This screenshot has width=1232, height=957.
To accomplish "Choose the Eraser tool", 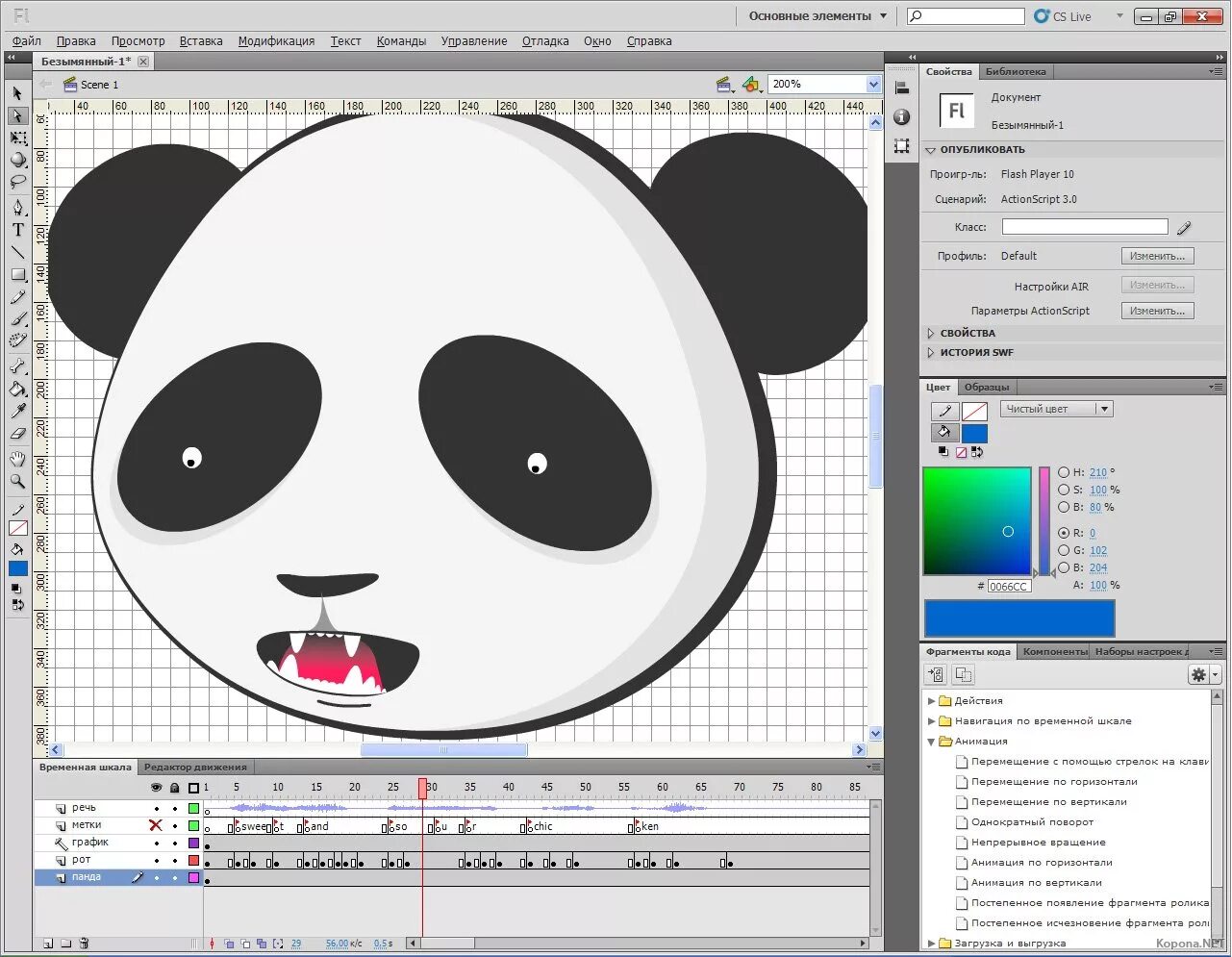I will point(17,435).
